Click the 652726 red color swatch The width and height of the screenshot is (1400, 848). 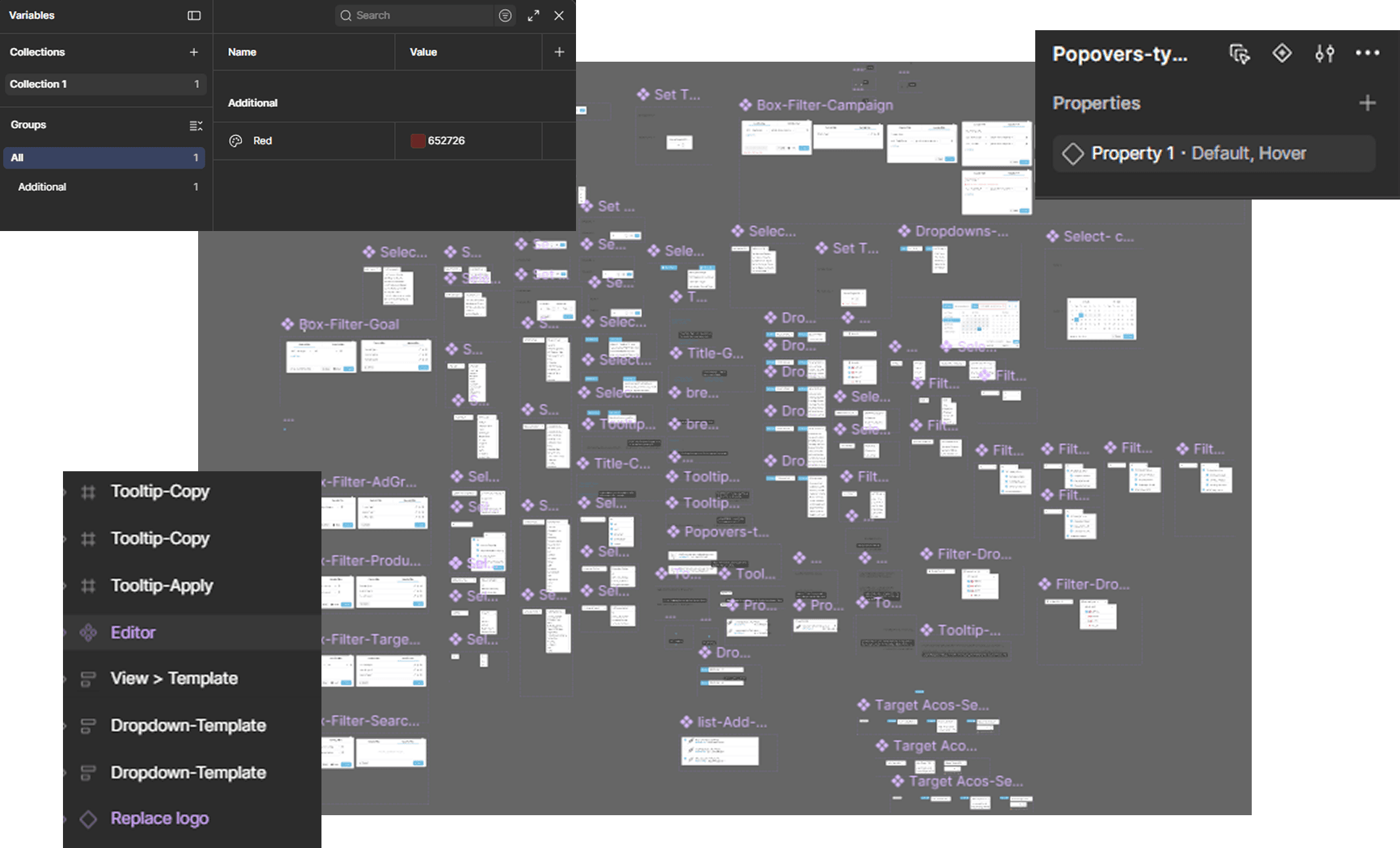pos(417,140)
